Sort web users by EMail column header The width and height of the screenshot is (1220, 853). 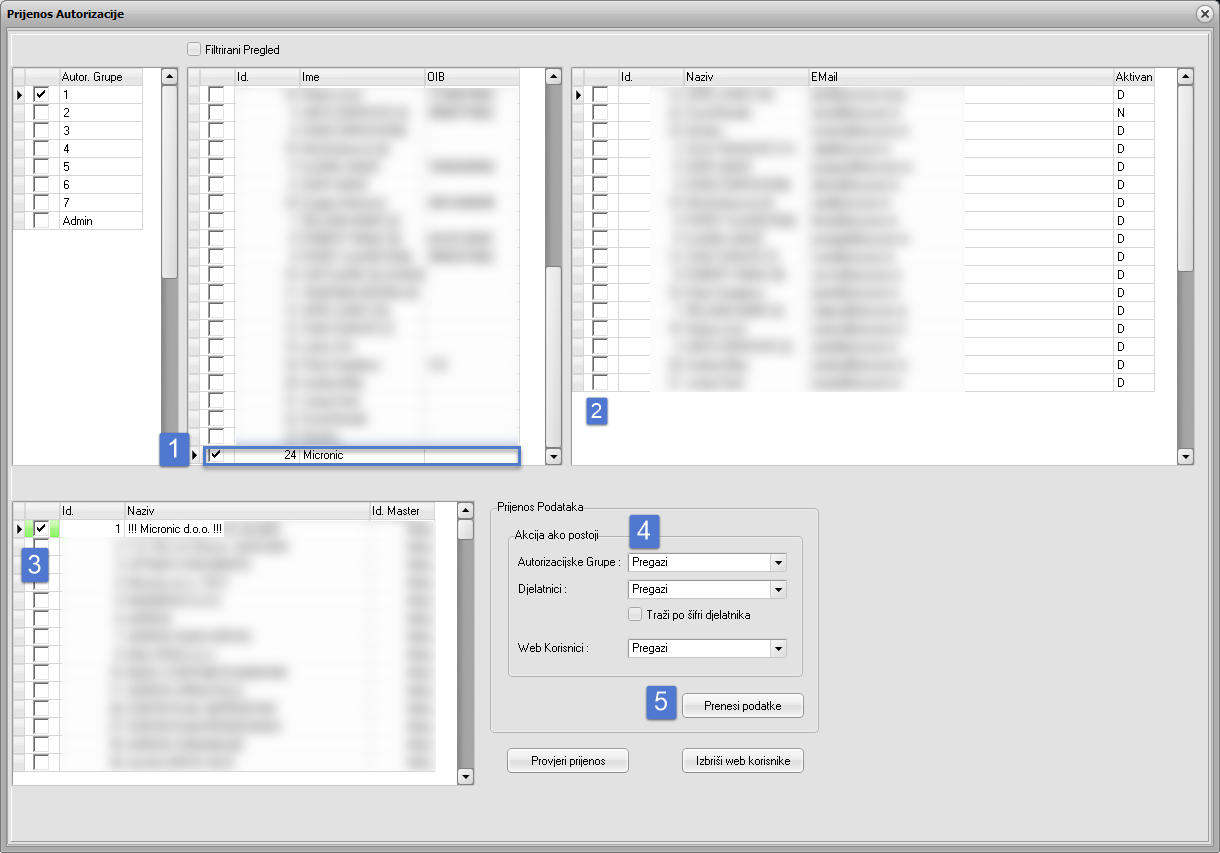click(x=960, y=77)
